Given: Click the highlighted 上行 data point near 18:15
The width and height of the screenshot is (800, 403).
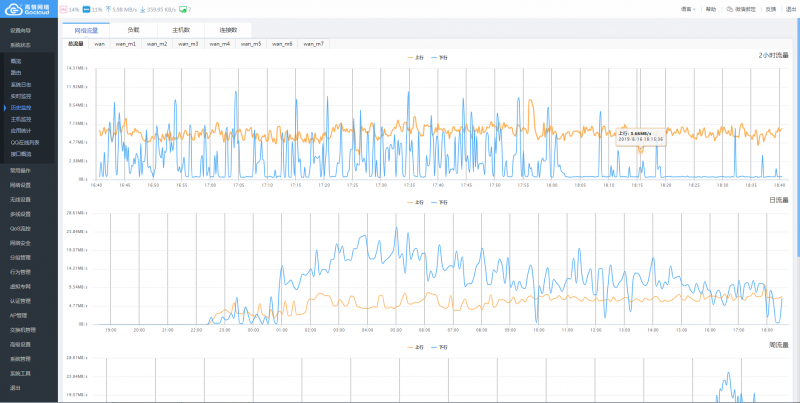Looking at the screenshot, I should [x=641, y=149].
